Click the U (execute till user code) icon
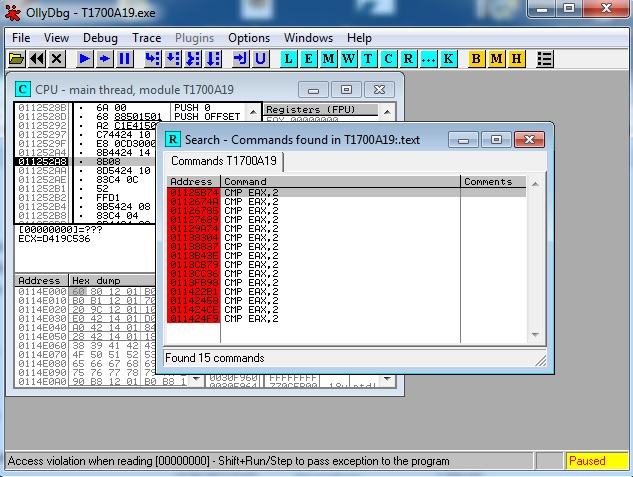 click(x=261, y=59)
